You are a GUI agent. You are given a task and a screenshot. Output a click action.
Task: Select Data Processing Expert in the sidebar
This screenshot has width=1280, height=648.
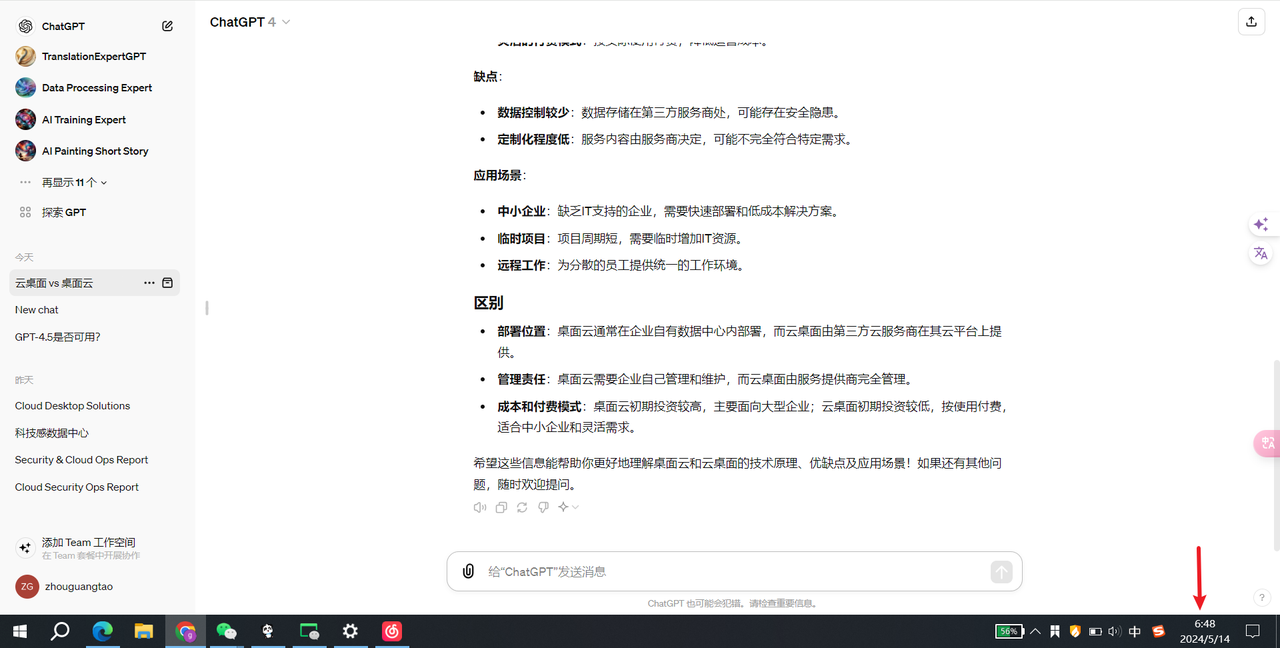[x=95, y=87]
